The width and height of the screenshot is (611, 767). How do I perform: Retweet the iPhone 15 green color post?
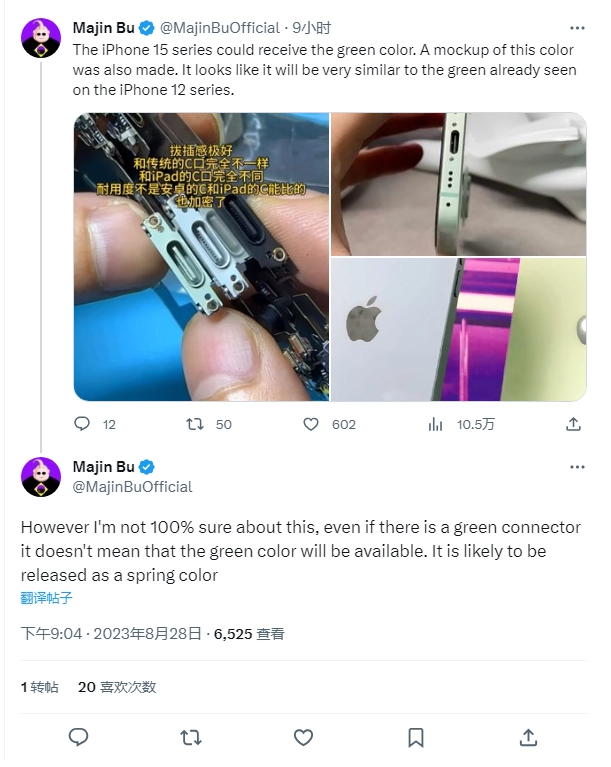click(x=195, y=424)
